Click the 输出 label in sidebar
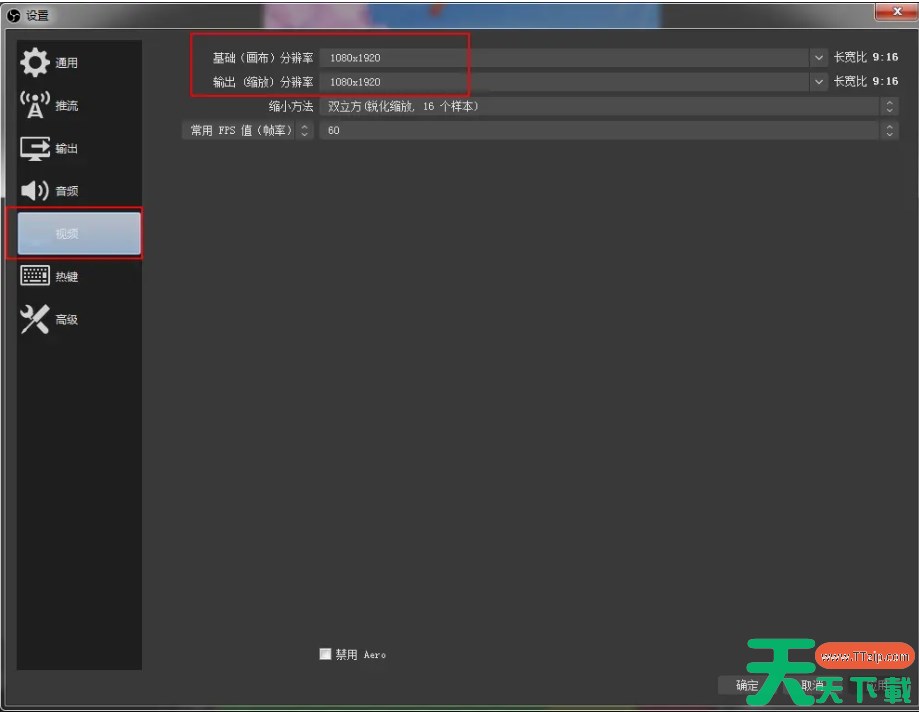Screen dimensions: 919x712 [66, 148]
